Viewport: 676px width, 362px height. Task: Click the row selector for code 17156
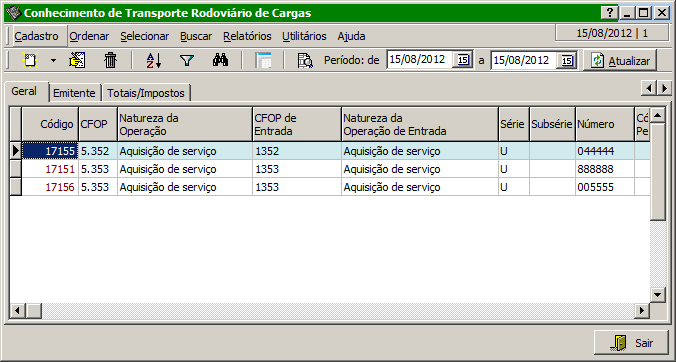pos(16,187)
